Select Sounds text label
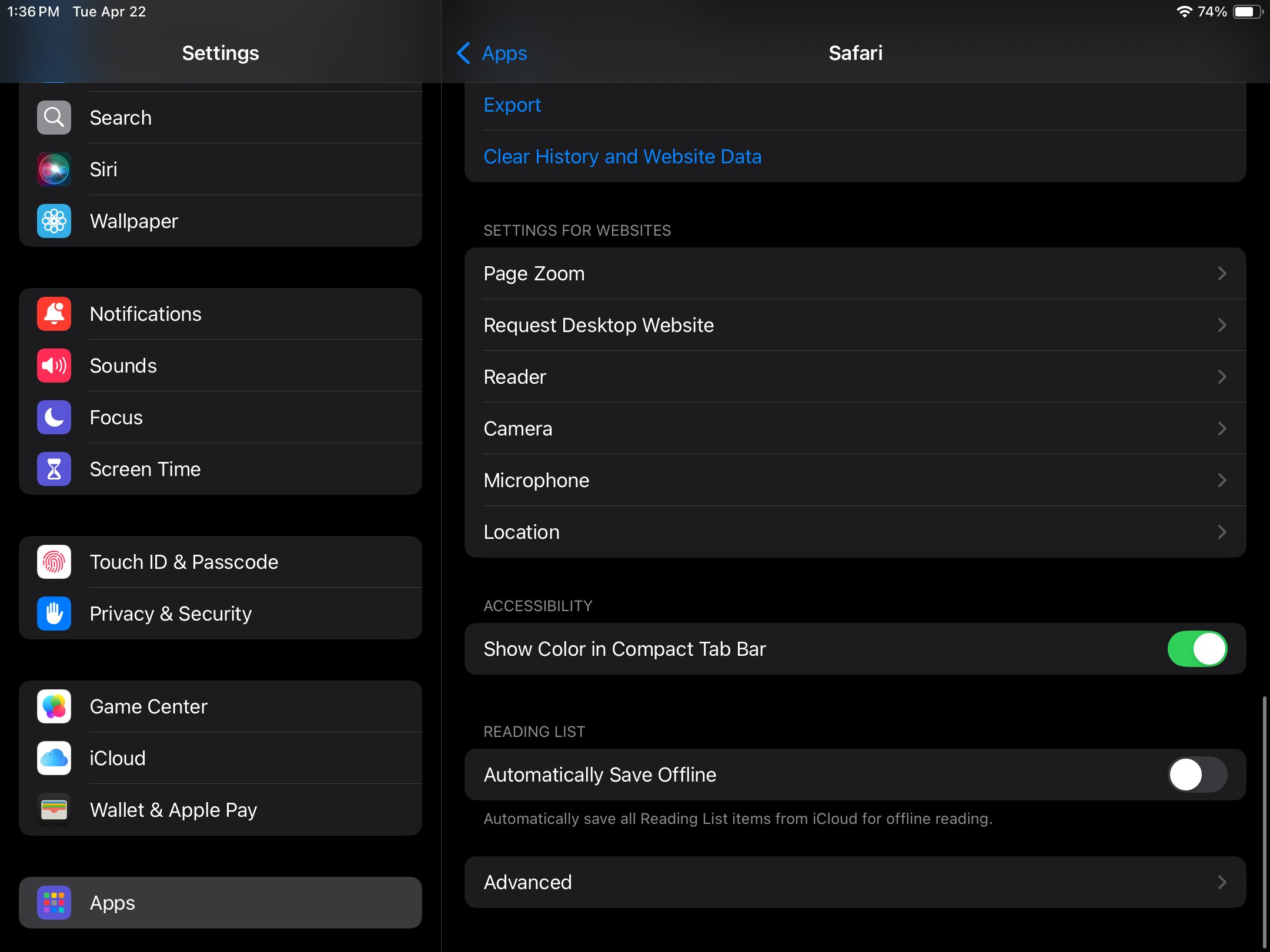 pyautogui.click(x=123, y=366)
